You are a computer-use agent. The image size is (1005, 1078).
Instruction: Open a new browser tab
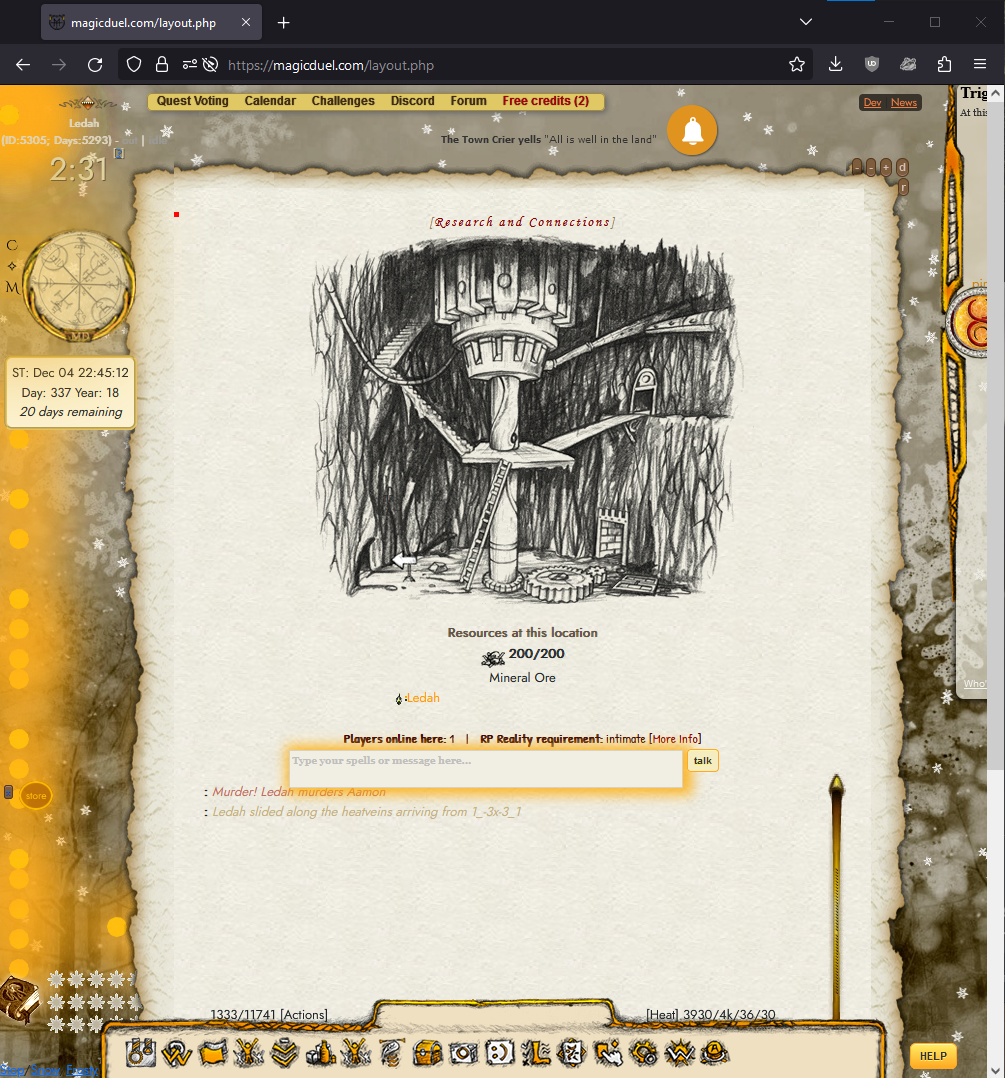tap(283, 23)
